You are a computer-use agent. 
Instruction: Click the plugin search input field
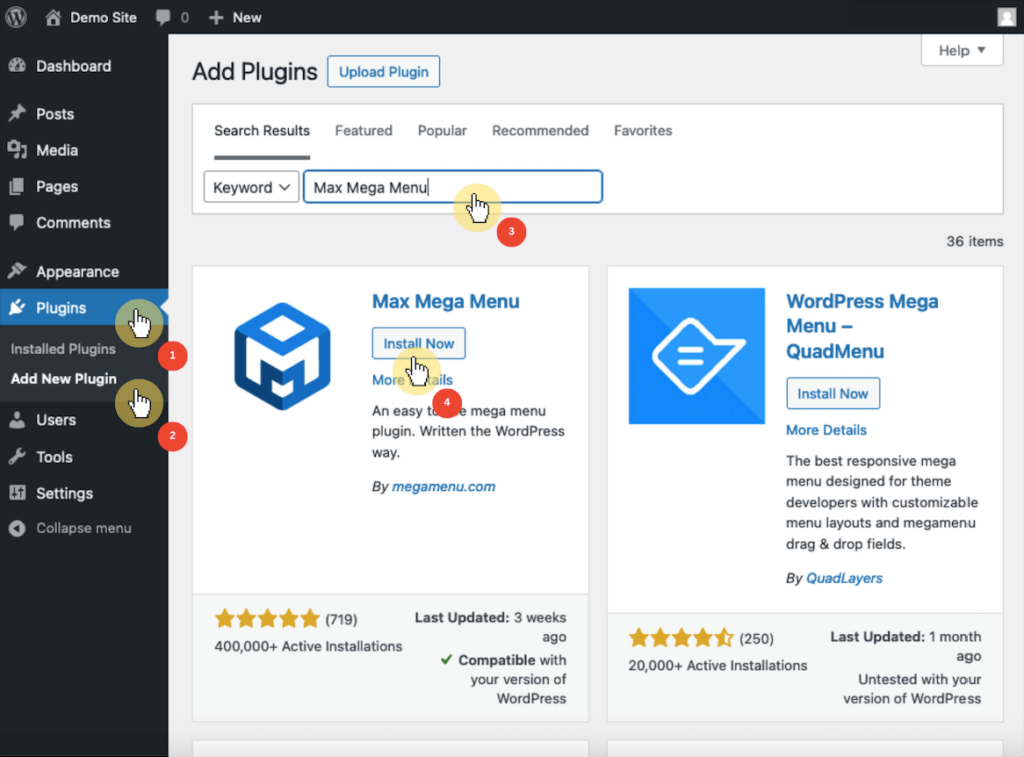(x=453, y=187)
